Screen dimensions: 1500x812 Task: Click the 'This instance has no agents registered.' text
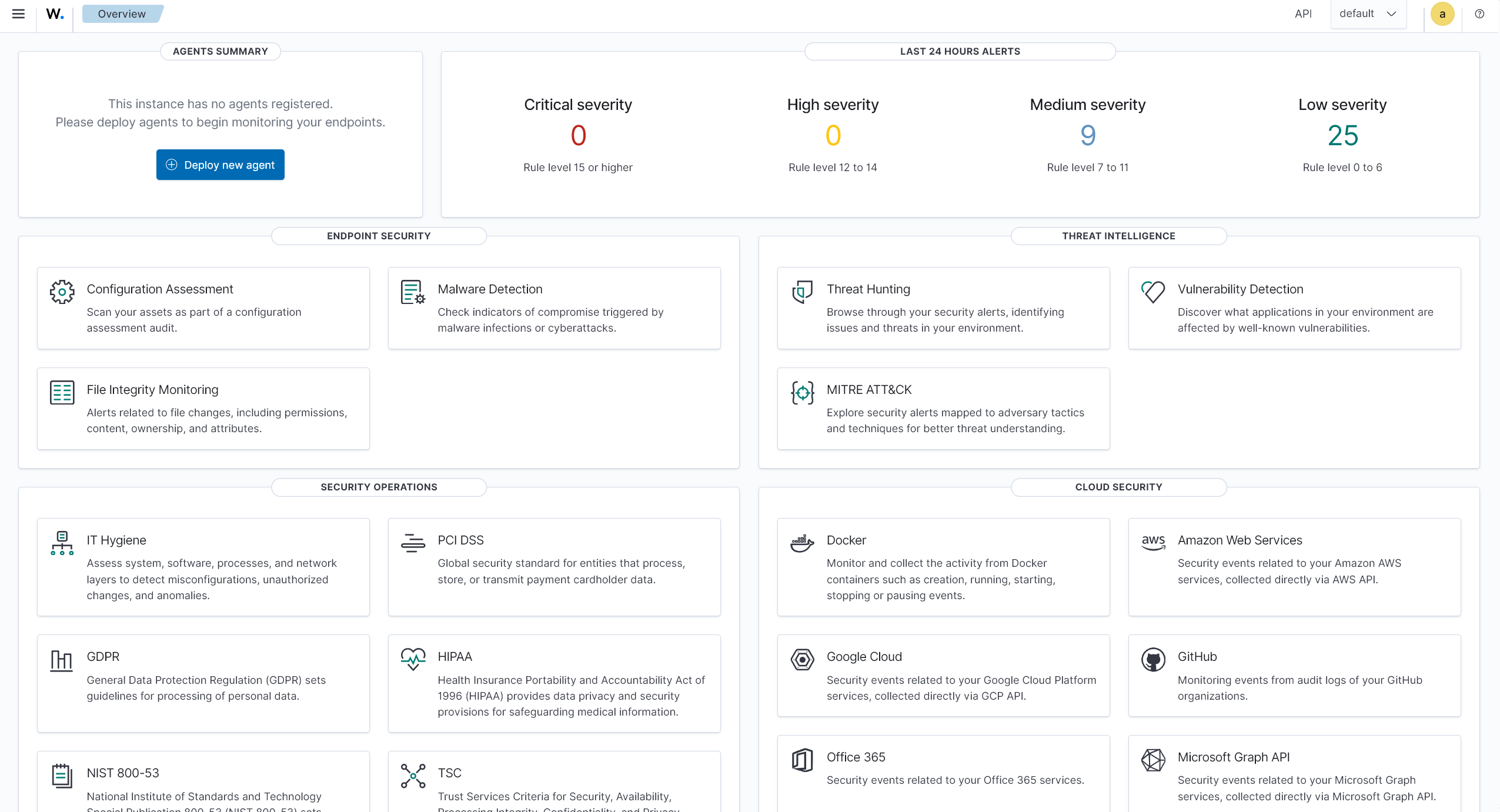coord(221,104)
